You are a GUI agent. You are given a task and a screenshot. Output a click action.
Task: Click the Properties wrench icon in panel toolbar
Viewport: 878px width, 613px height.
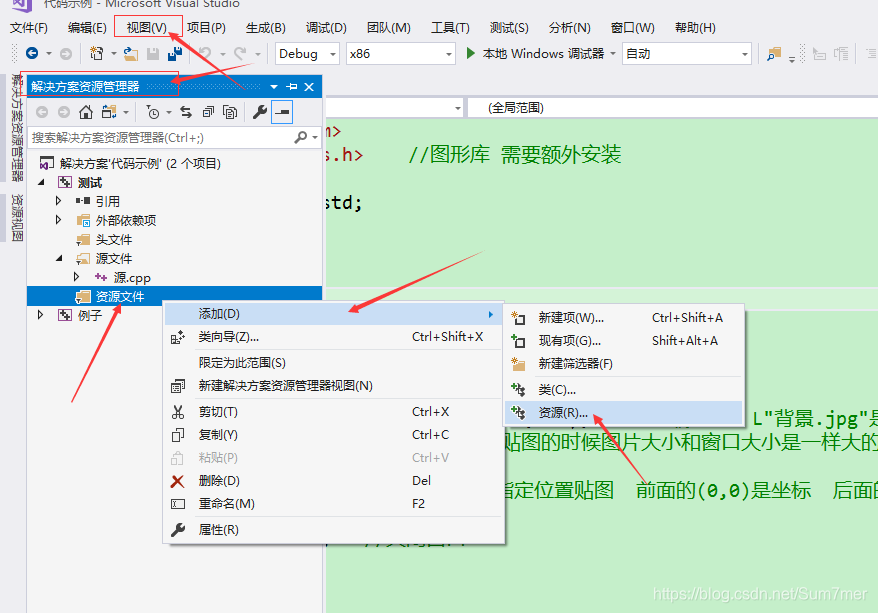pyautogui.click(x=259, y=112)
